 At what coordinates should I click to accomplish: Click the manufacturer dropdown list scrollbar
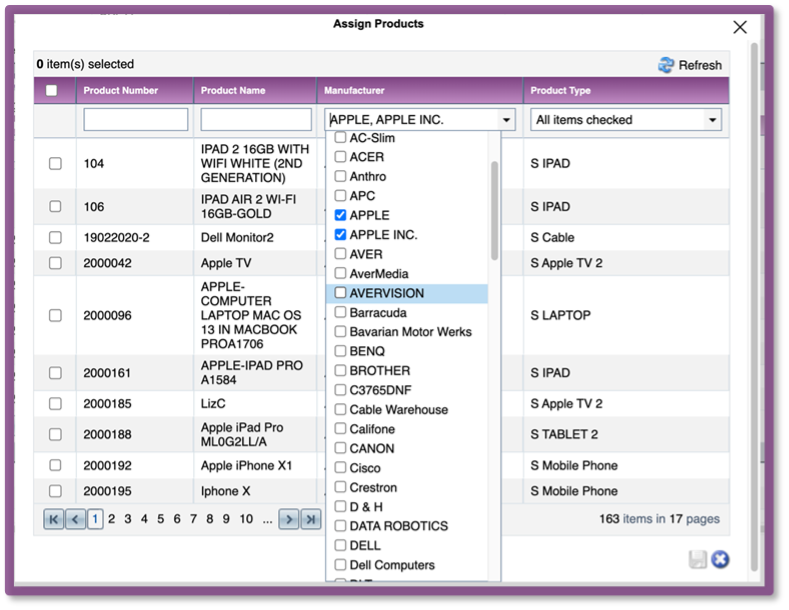point(494,210)
